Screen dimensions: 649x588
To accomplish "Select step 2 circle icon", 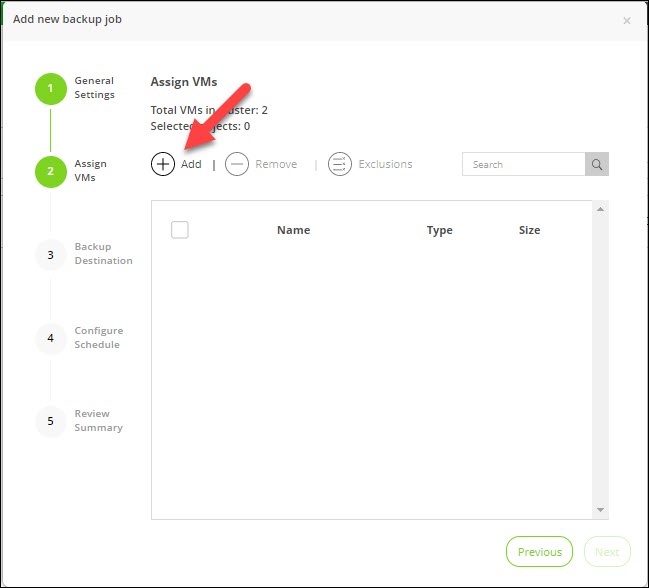I will (x=50, y=171).
